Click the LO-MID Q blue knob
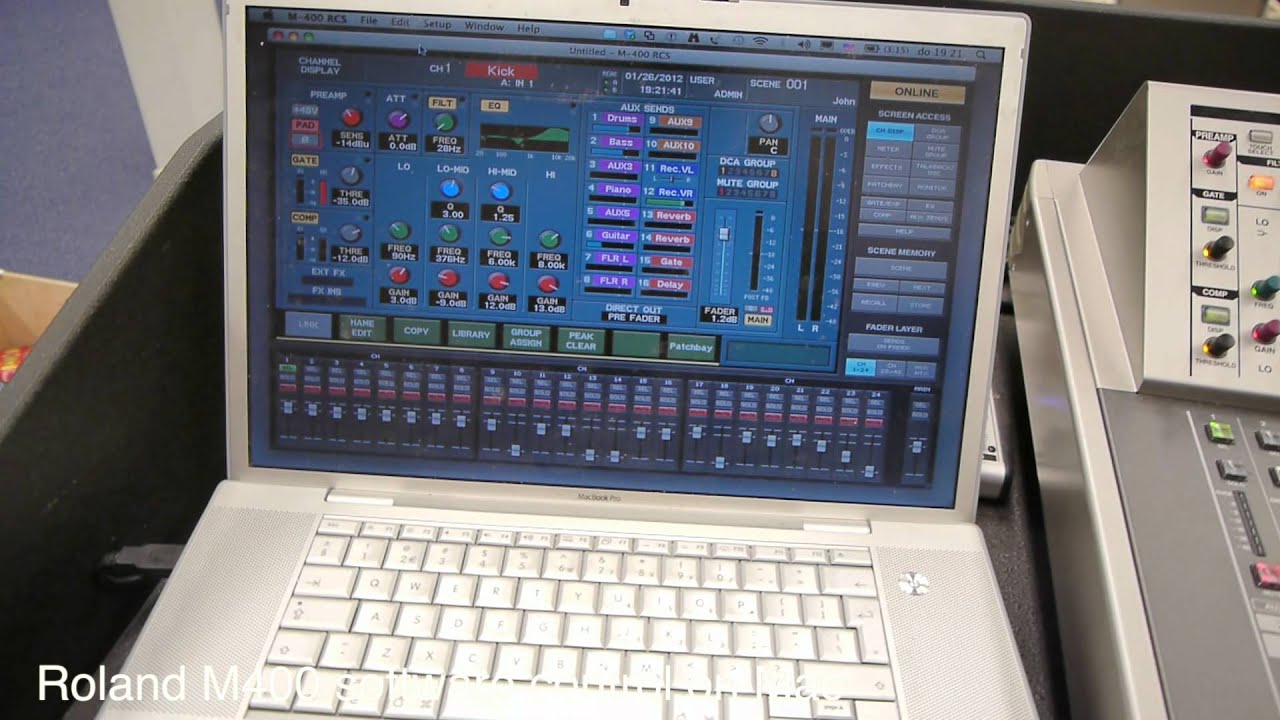 point(451,188)
